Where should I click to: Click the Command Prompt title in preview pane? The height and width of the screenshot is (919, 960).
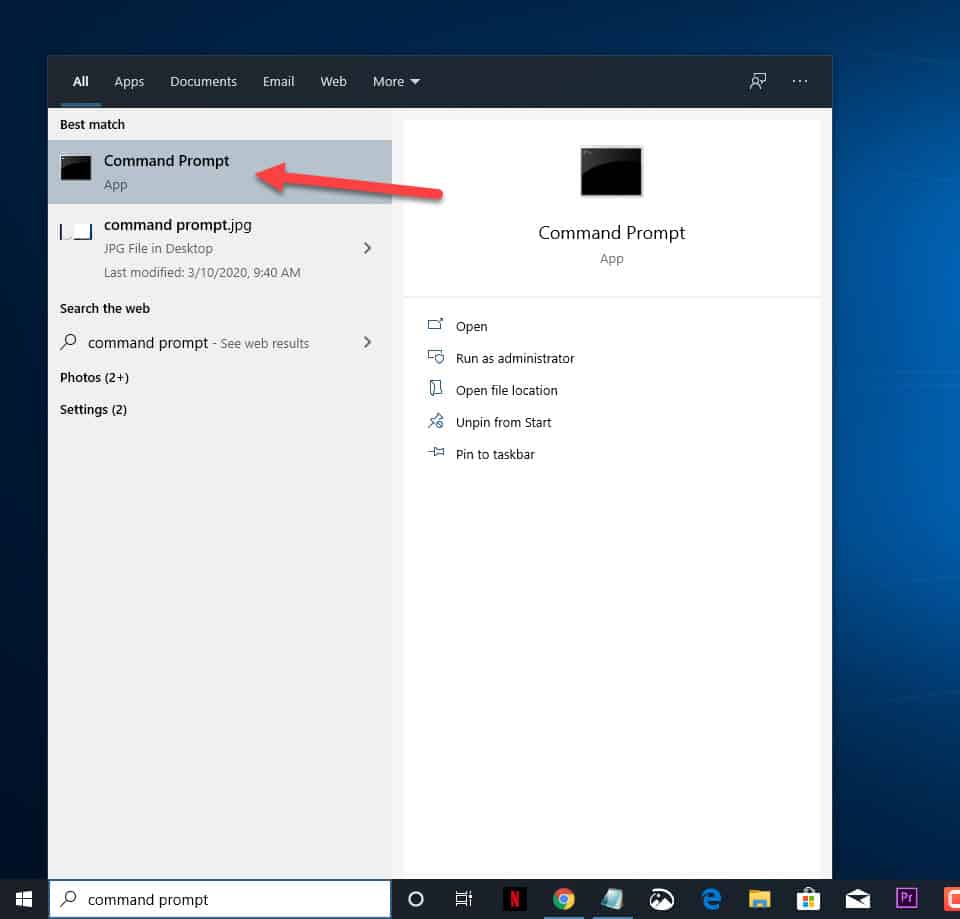pyautogui.click(x=612, y=233)
